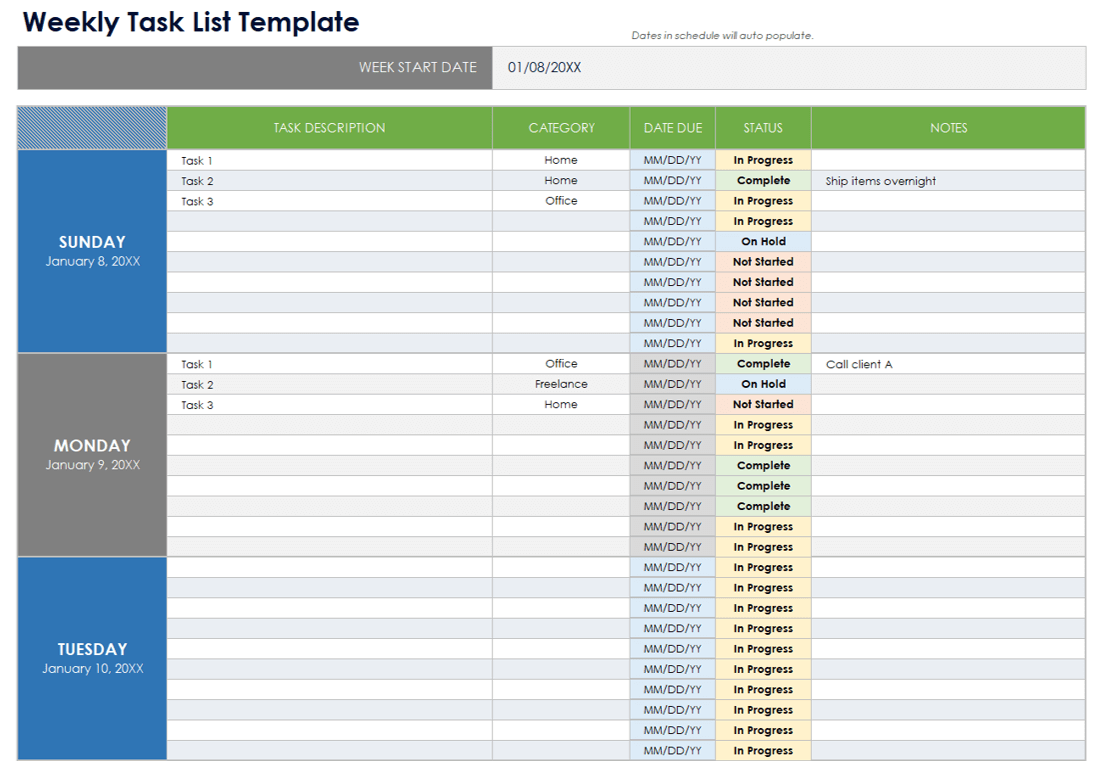Image resolution: width=1104 pixels, height=781 pixels.
Task: Select the 'Ship items overnight' note cell
Action: pyautogui.click(x=947, y=181)
